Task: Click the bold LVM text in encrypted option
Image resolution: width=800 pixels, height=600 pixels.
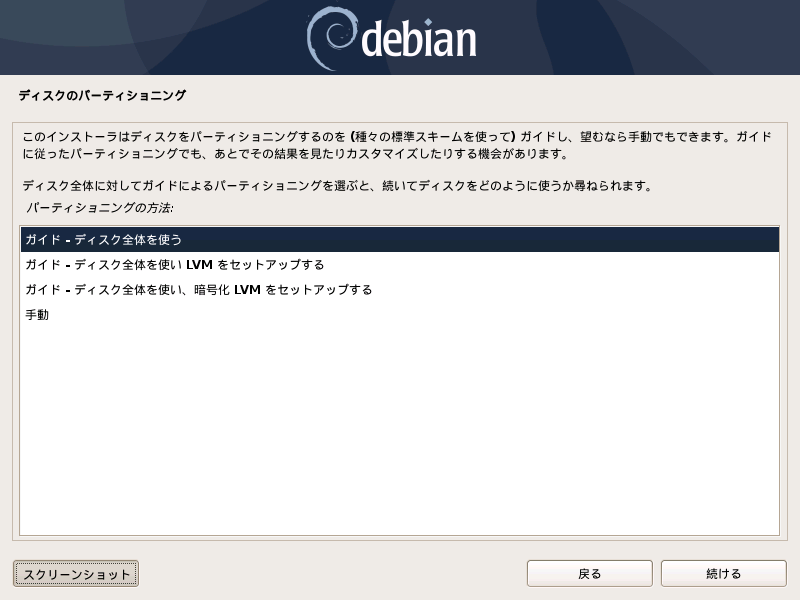Action: (247, 290)
